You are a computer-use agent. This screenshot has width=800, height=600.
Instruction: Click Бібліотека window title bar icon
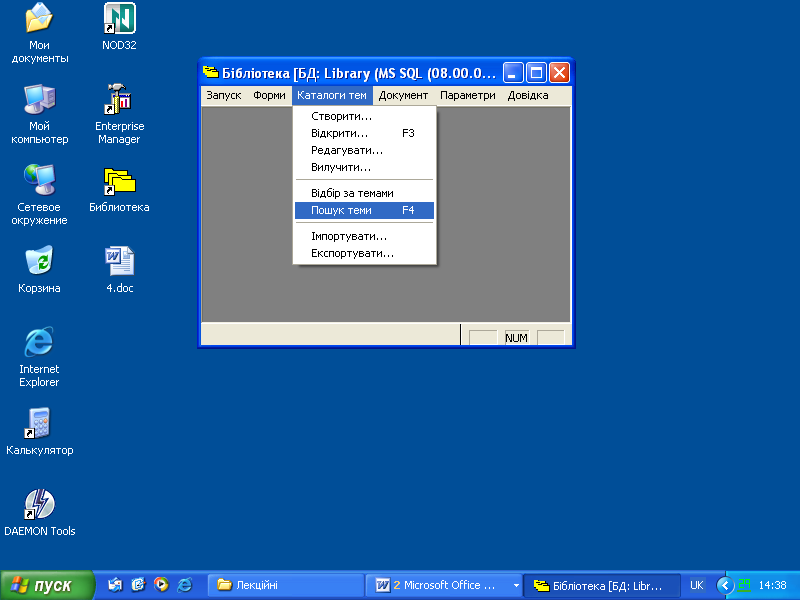tap(210, 72)
